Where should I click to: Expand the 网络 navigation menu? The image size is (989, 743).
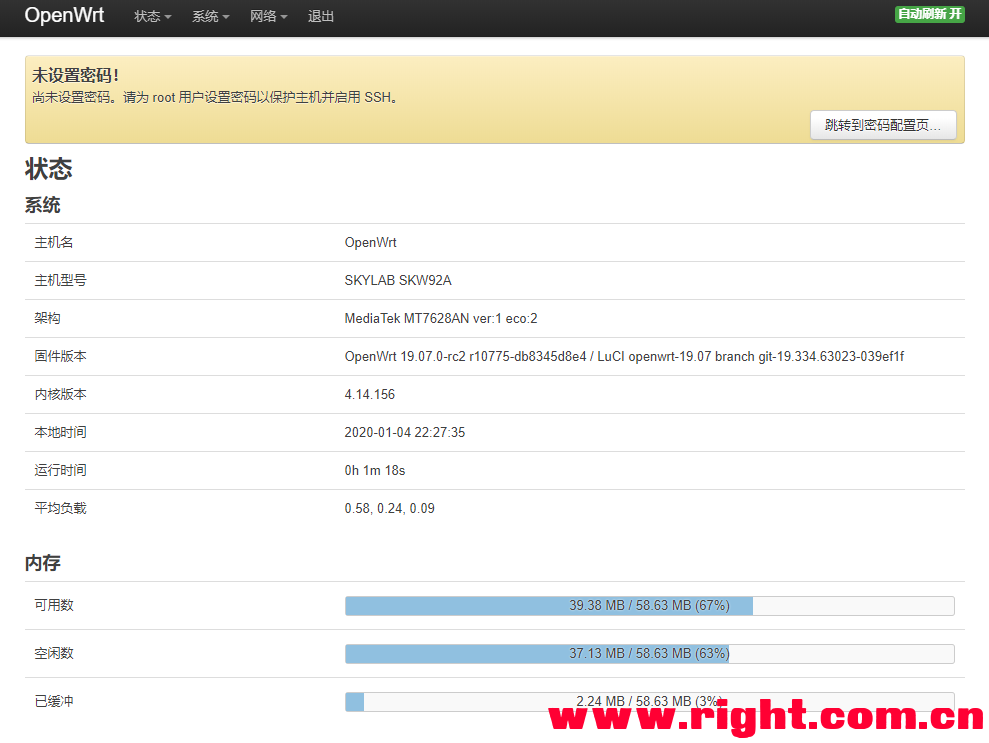(x=268, y=17)
